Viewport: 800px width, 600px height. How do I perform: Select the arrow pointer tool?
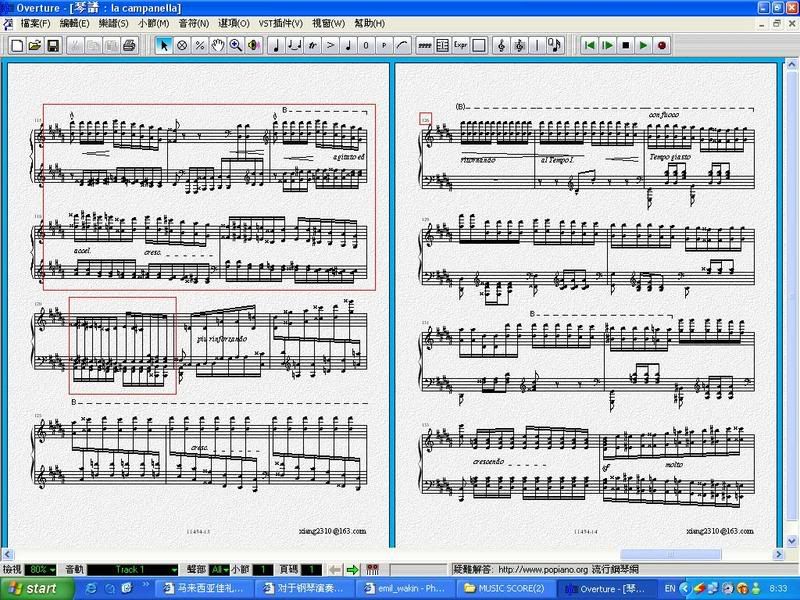165,45
